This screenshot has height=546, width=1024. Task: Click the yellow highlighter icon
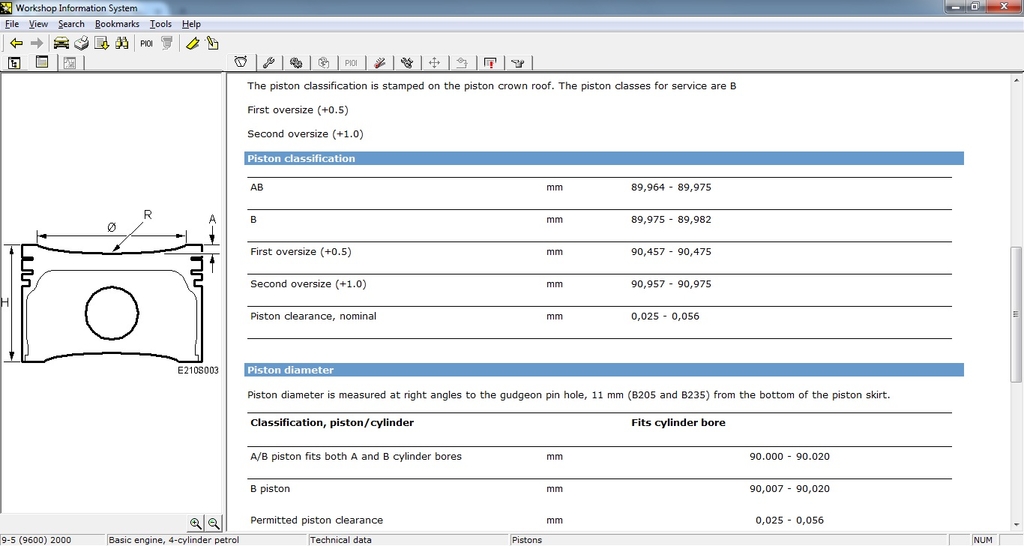click(193, 43)
